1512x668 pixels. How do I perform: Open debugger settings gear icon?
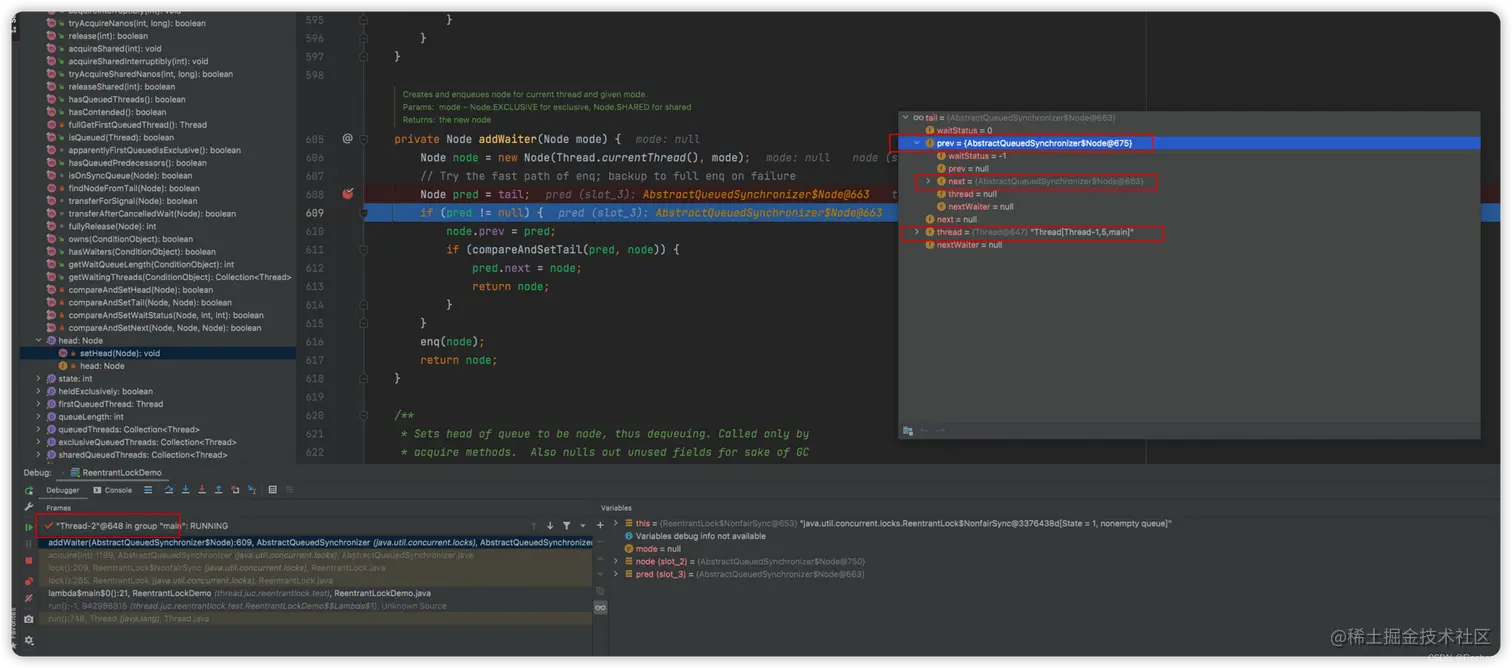point(28,640)
